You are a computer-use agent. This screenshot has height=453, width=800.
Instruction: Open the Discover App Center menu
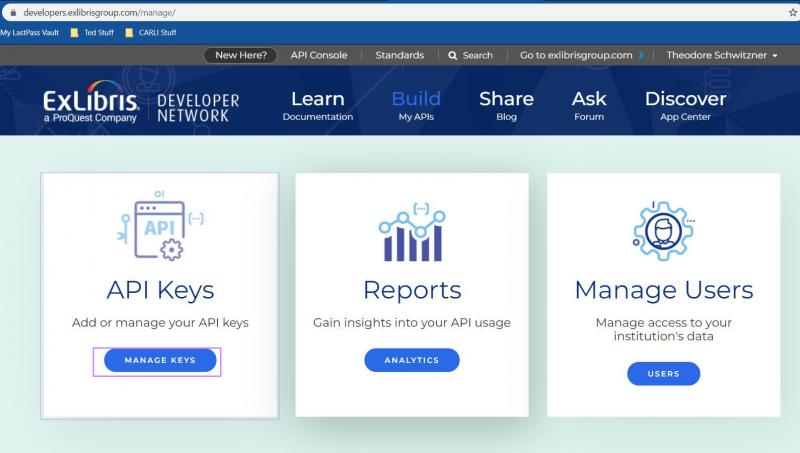685,106
